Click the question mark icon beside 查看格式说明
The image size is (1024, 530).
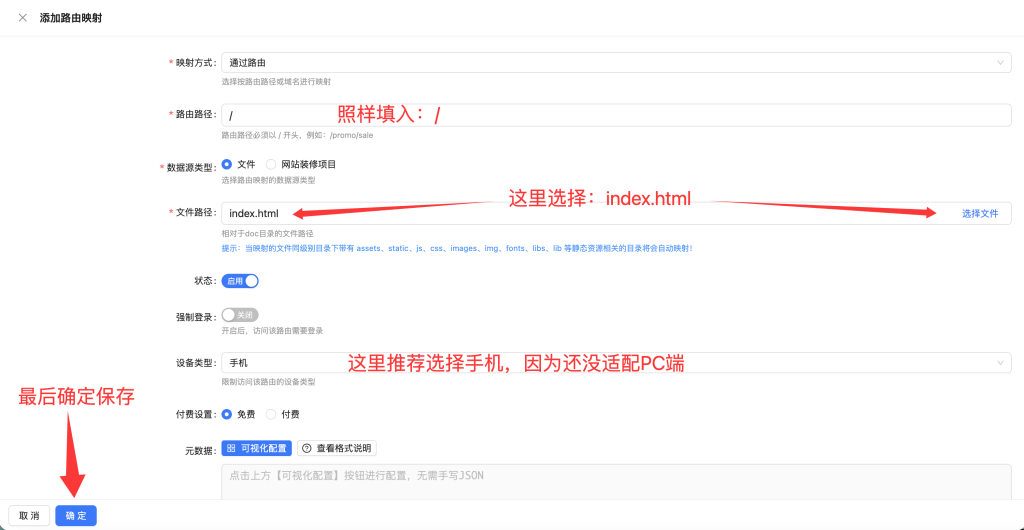(x=307, y=449)
